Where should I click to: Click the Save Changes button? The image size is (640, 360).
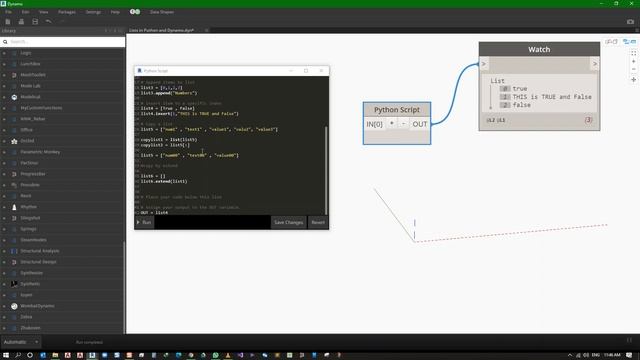pos(289,222)
